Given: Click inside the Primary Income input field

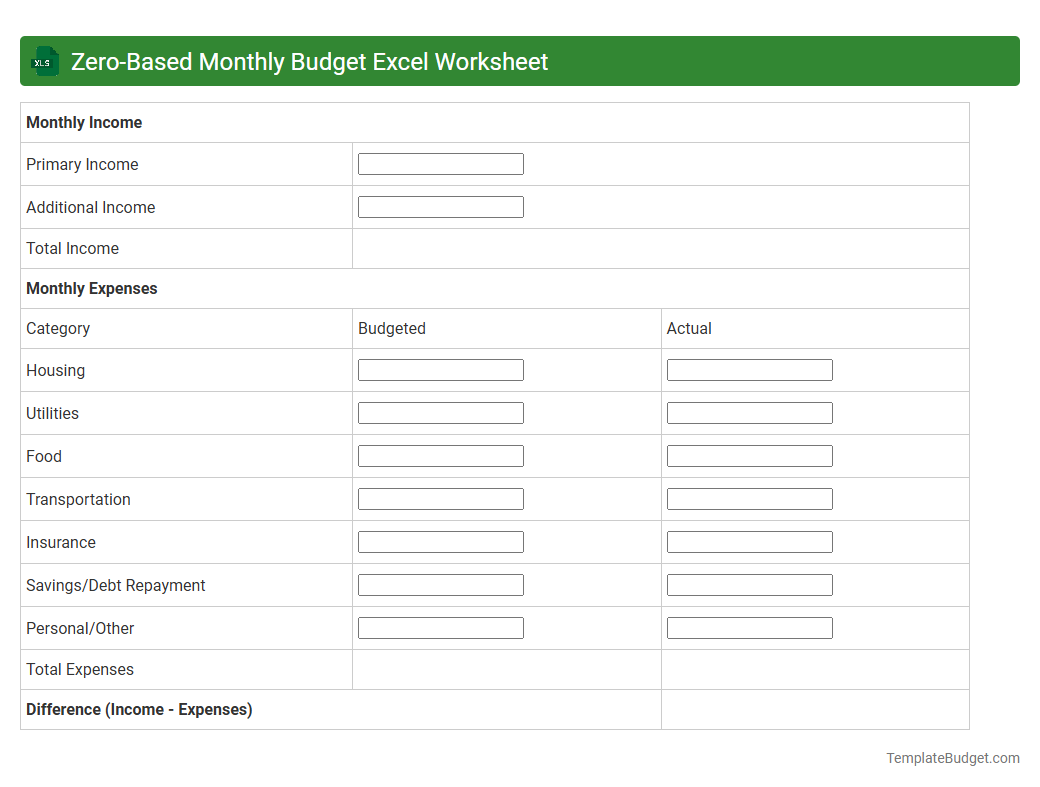Looking at the screenshot, I should 440,163.
